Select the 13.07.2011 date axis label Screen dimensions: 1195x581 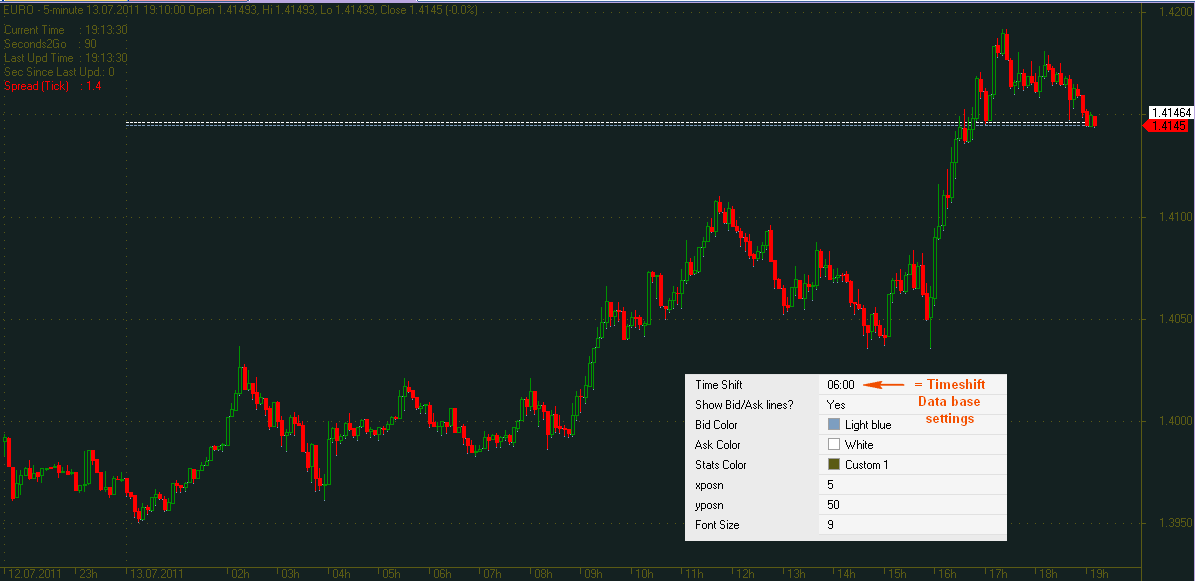click(158, 574)
